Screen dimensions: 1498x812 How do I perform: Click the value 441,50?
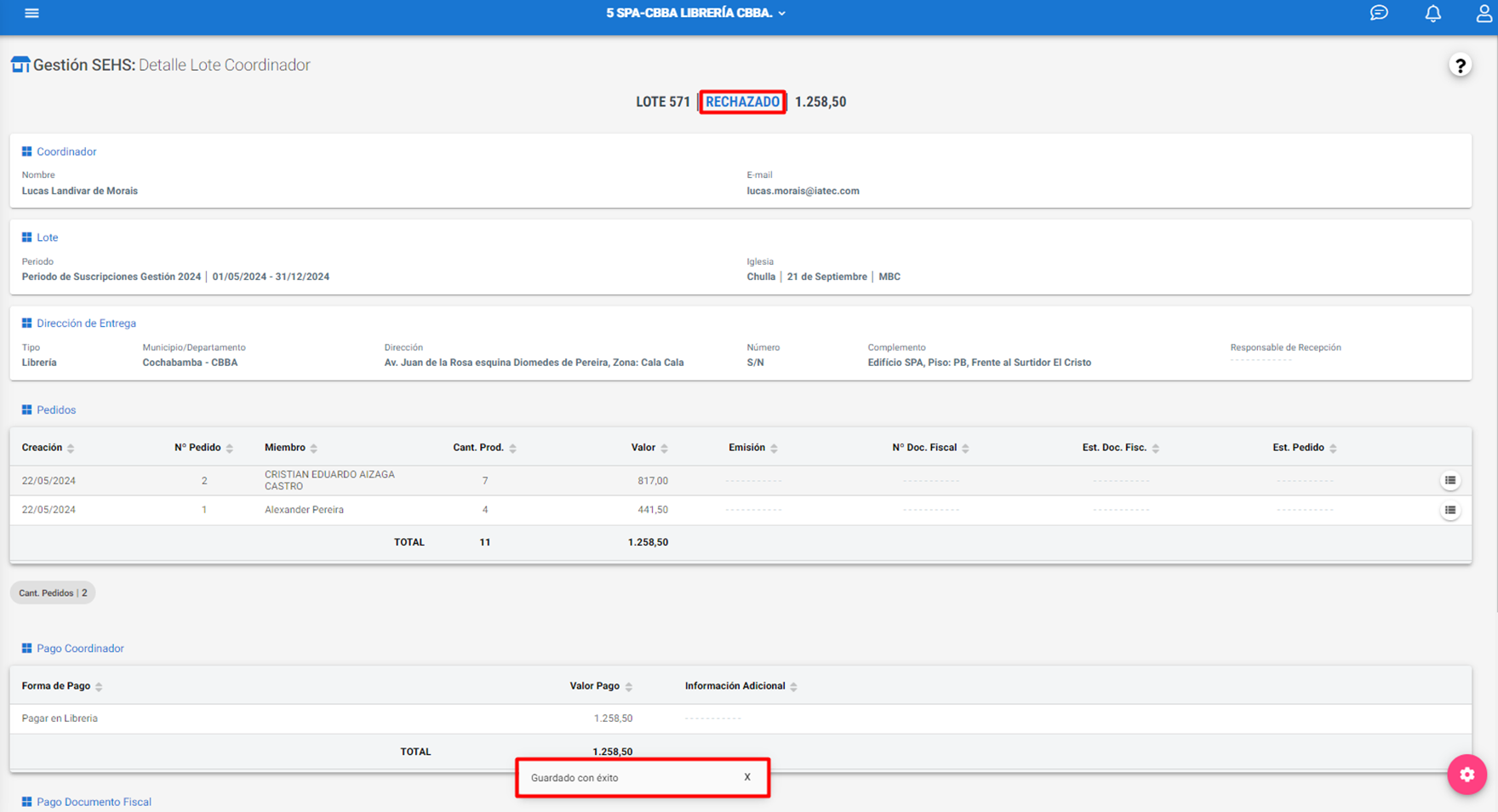point(653,510)
